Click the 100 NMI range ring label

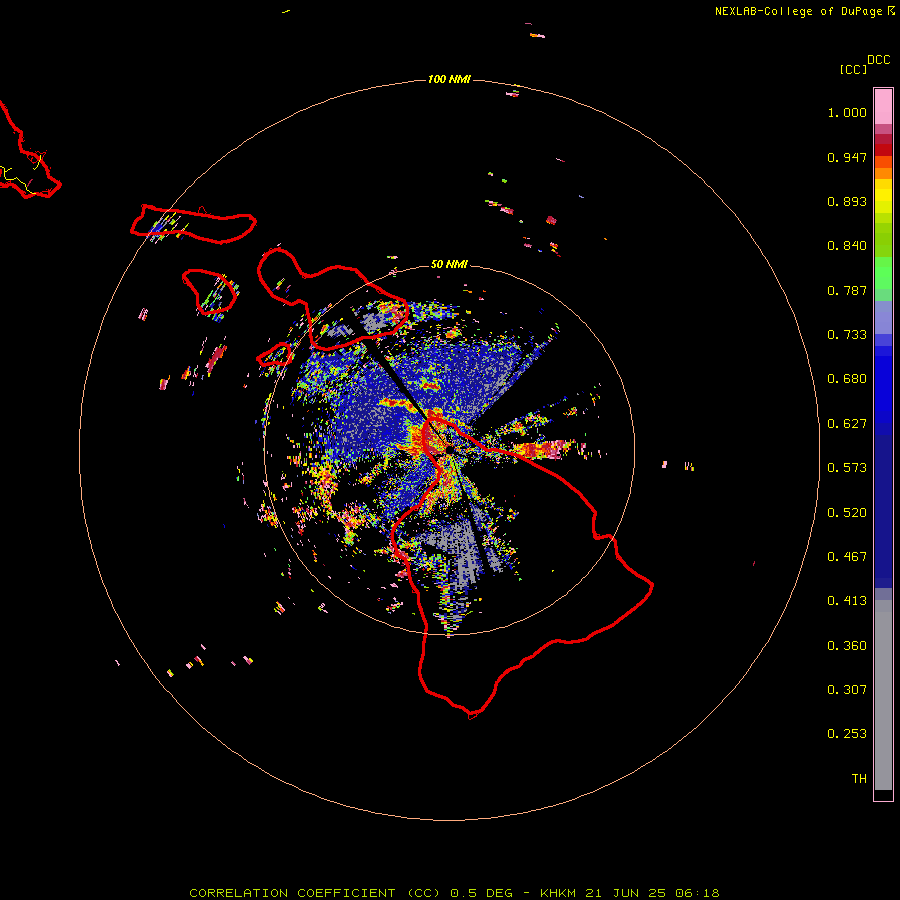coord(449,79)
